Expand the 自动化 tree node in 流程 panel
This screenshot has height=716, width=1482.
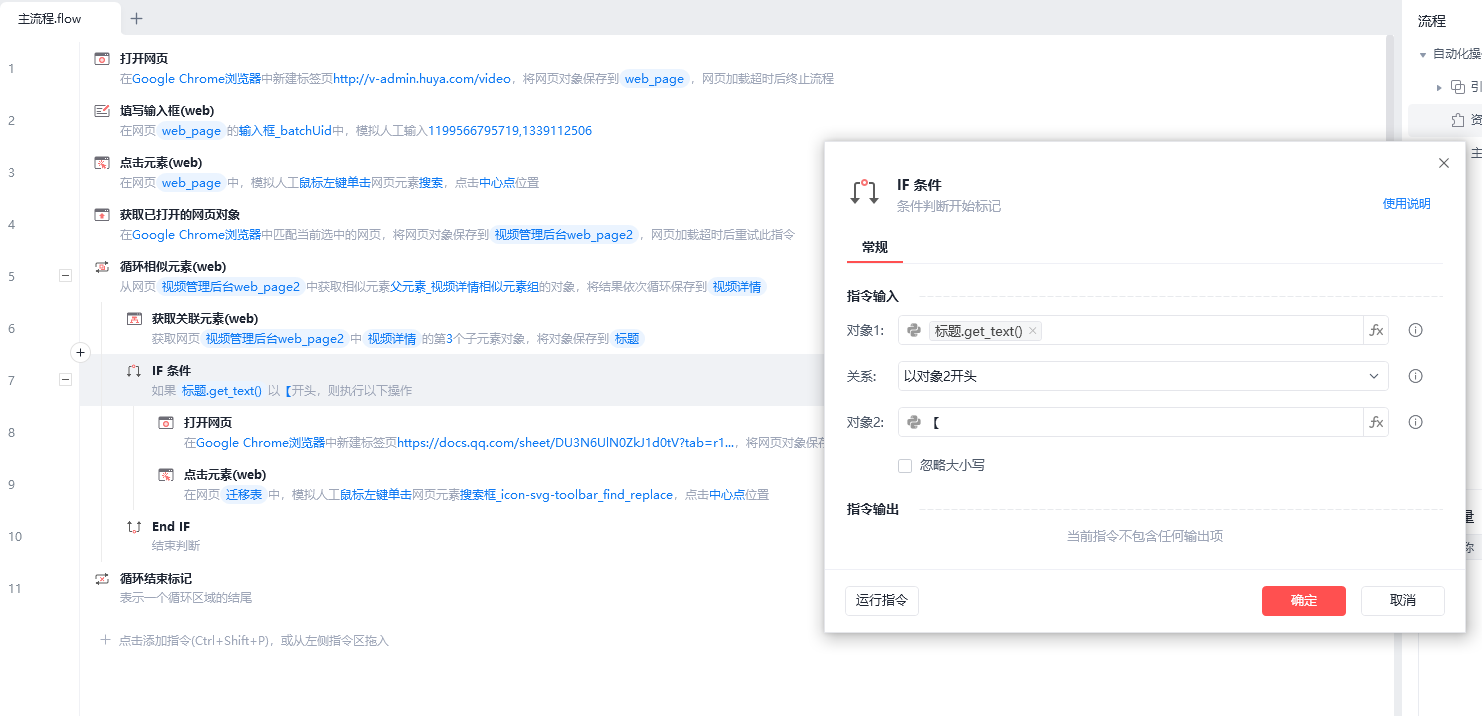pos(1423,54)
